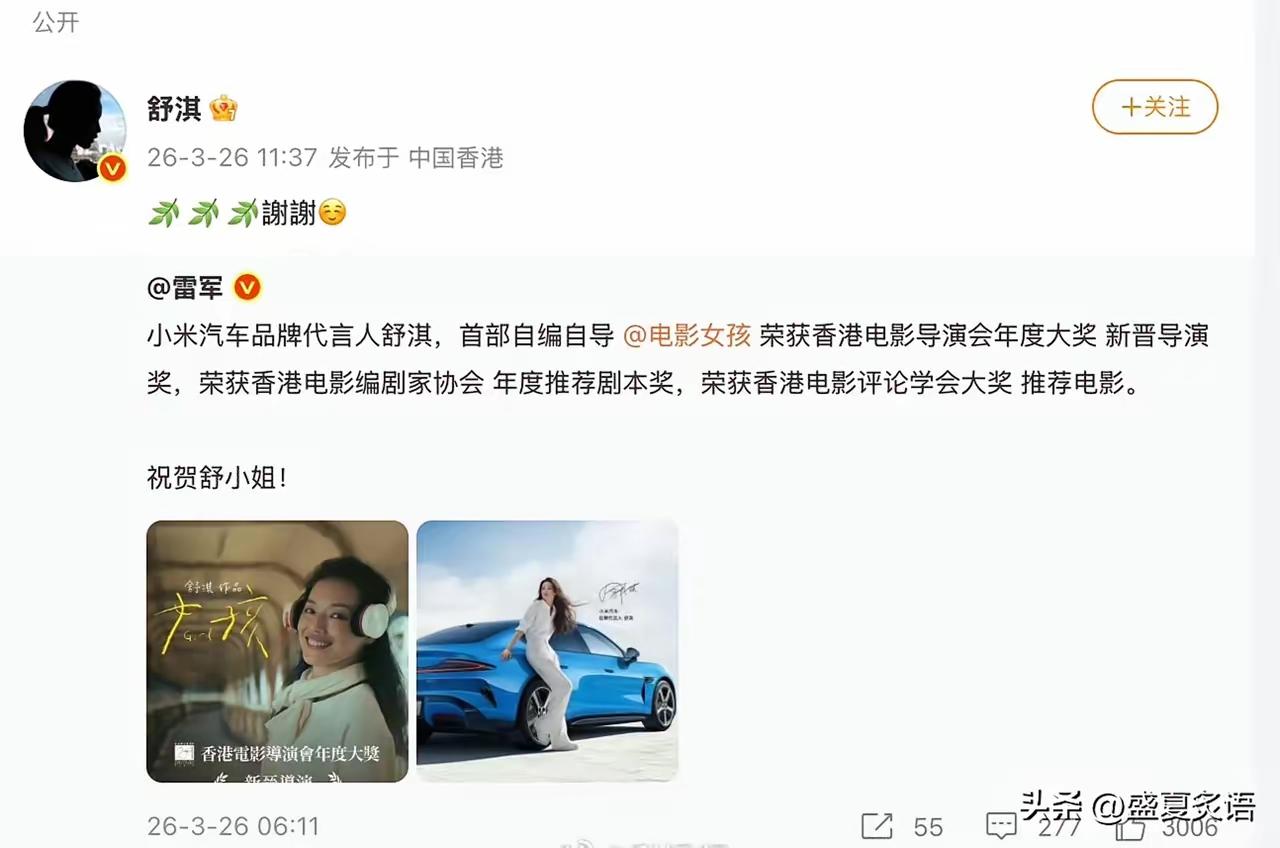Click the repost count 55
The image size is (1280, 848).
(928, 827)
